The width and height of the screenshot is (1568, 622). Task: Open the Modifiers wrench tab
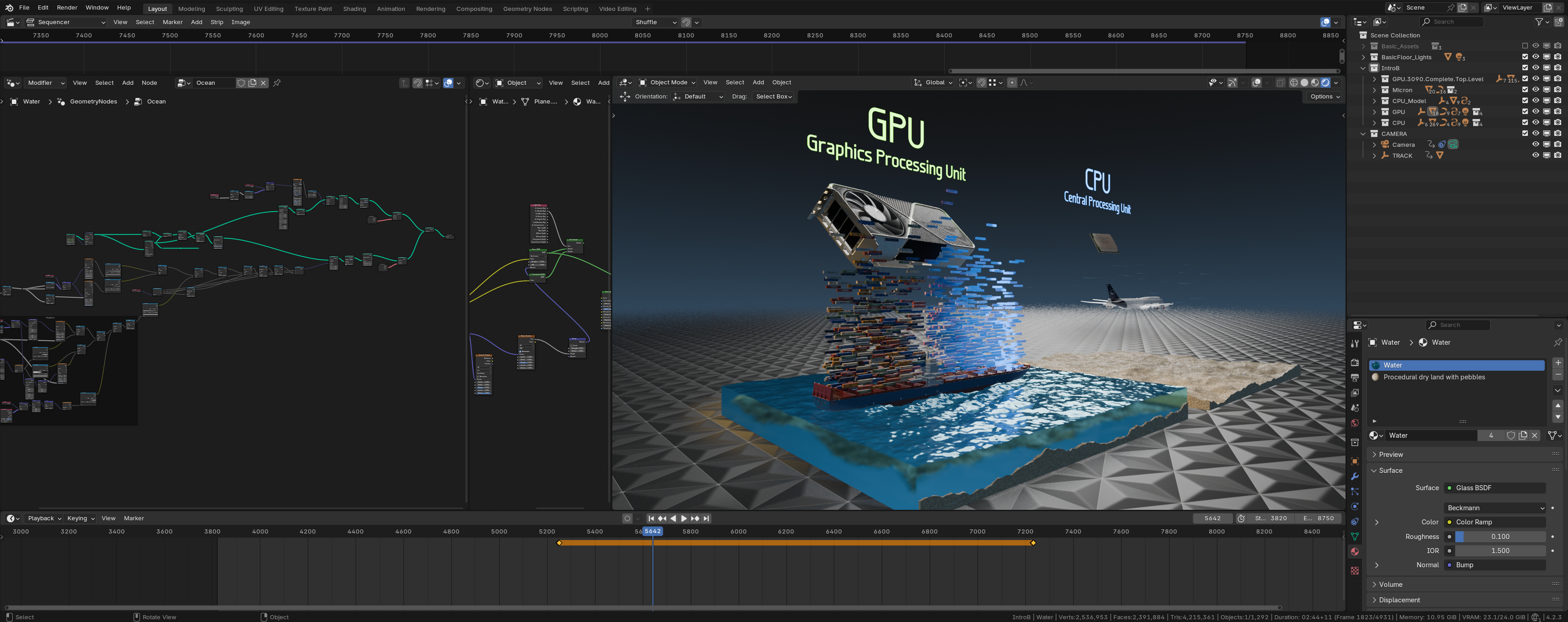coord(1354,476)
